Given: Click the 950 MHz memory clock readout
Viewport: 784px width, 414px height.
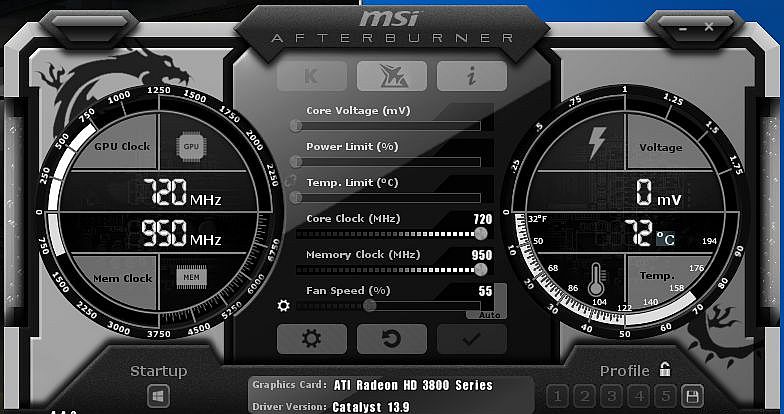Looking at the screenshot, I should (x=181, y=234).
